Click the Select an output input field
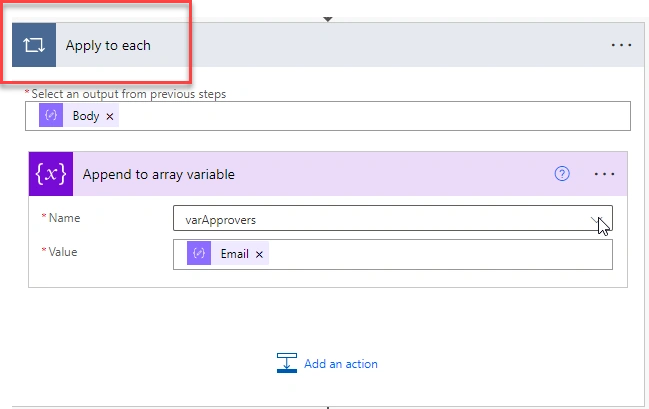This screenshot has height=409, width=649. [328, 116]
